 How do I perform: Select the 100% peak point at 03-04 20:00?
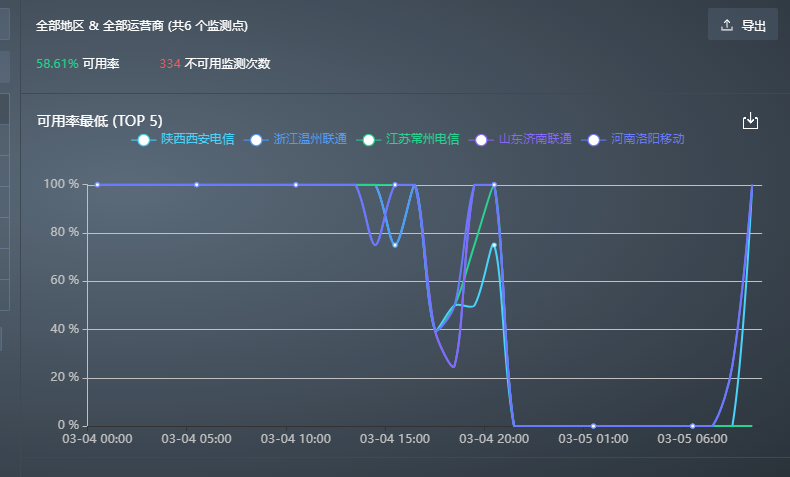[x=494, y=185]
